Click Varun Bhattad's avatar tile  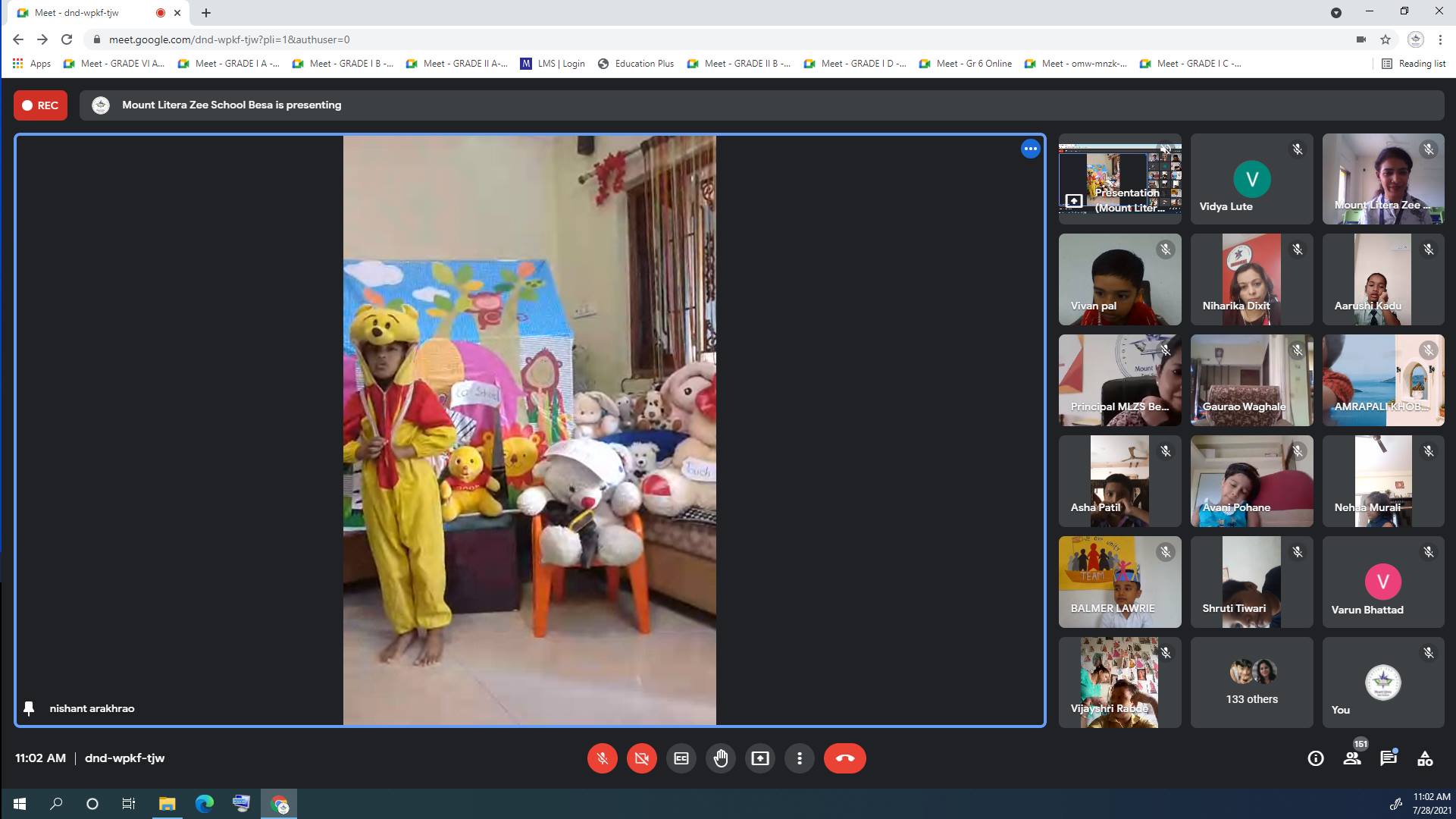1383,582
